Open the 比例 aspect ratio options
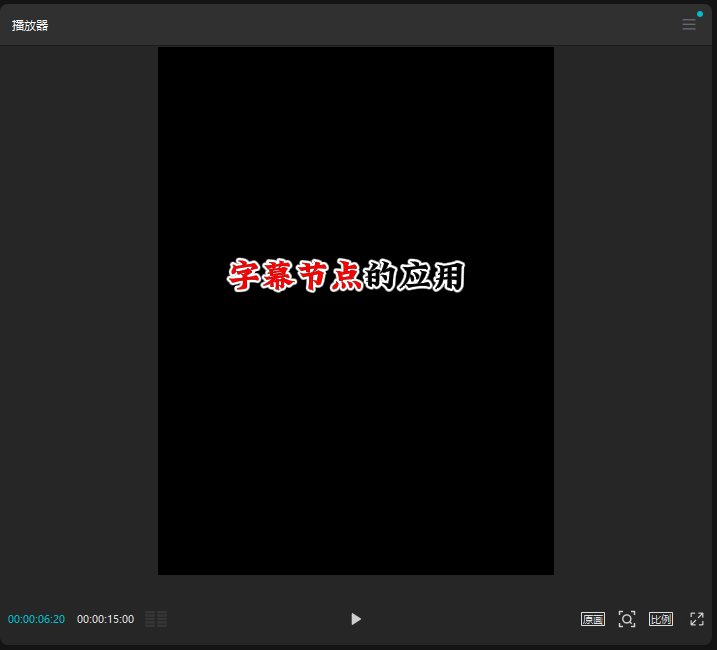The height and width of the screenshot is (650, 717). click(661, 619)
